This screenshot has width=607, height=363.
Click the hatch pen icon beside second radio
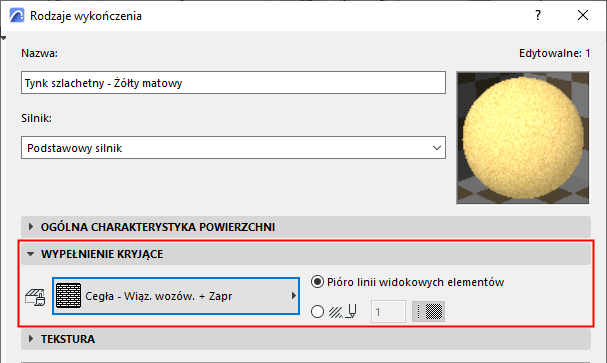click(x=343, y=312)
